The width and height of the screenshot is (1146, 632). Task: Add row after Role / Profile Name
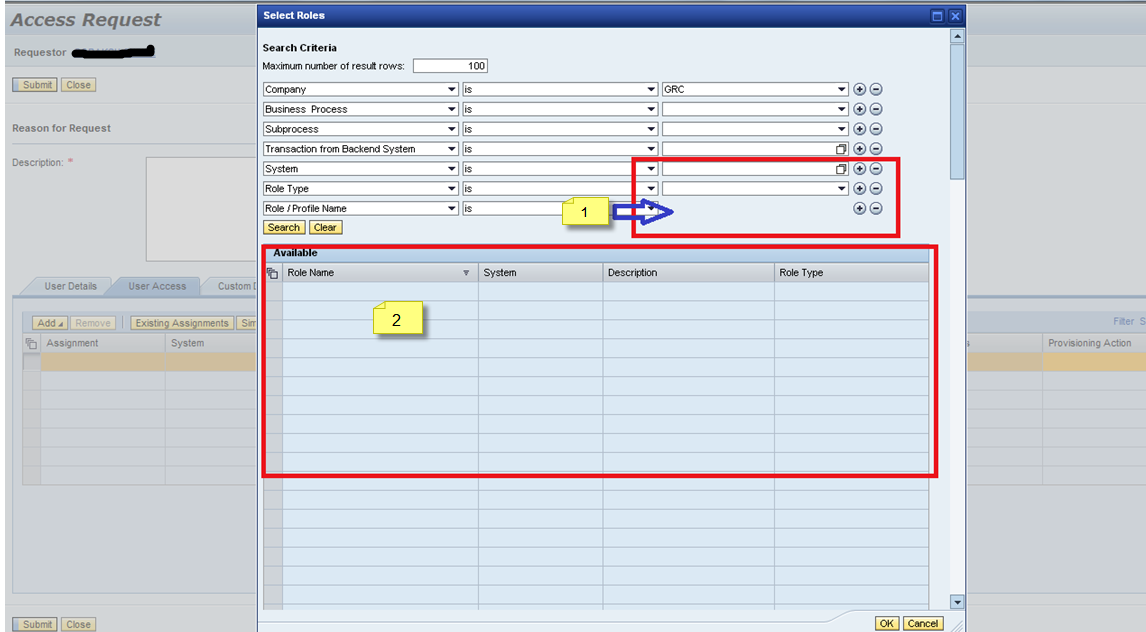(860, 208)
